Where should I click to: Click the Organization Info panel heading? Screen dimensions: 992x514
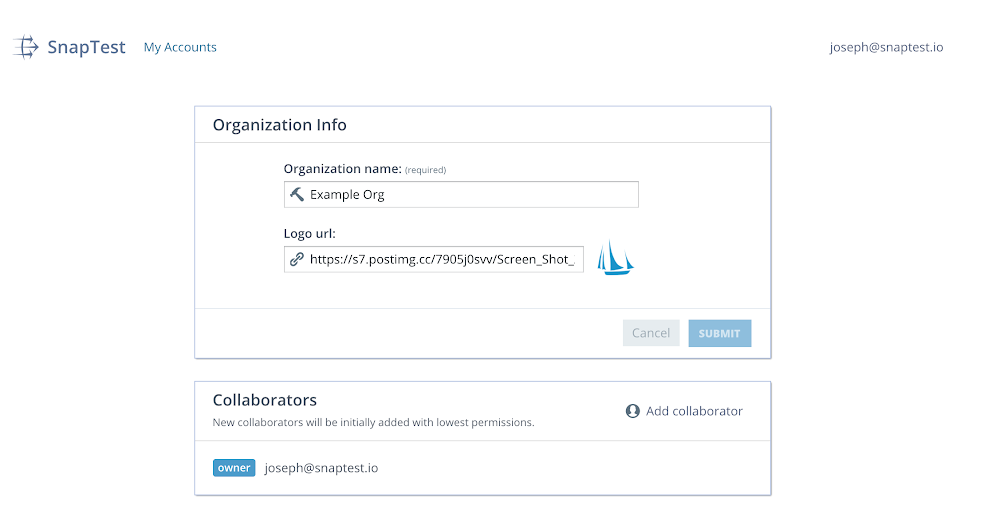pyautogui.click(x=280, y=125)
